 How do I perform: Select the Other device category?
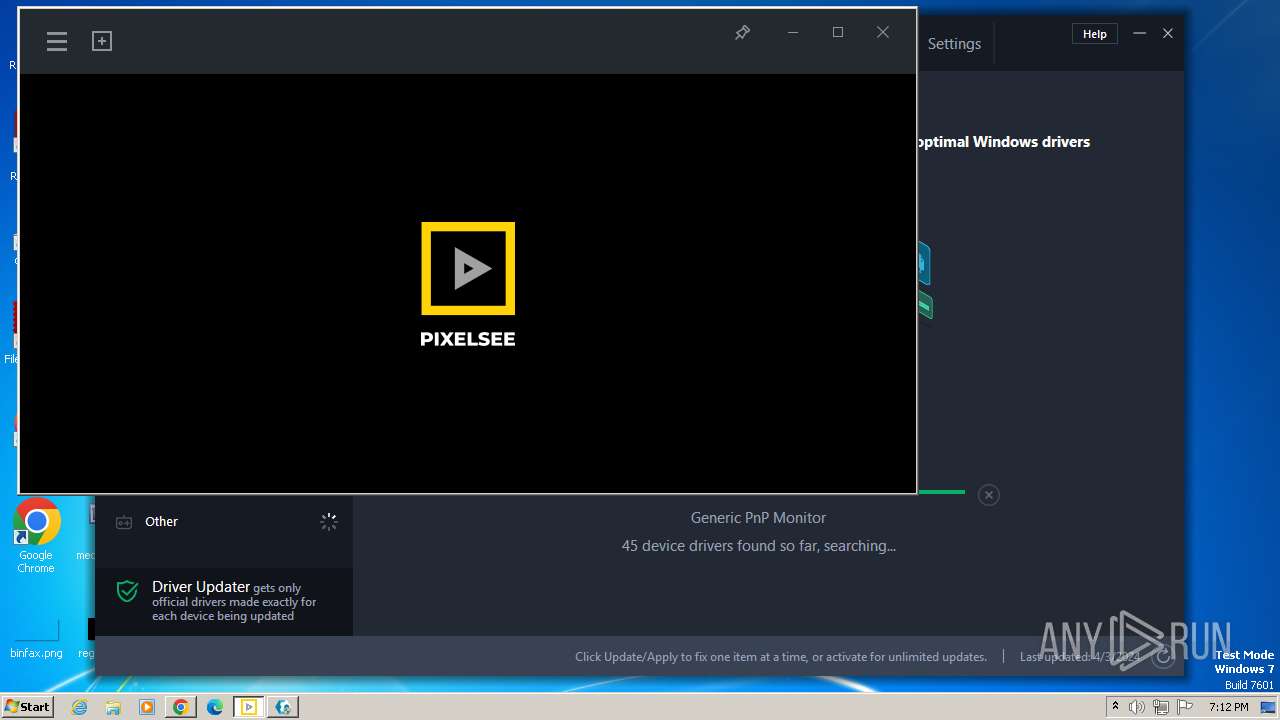(x=224, y=522)
